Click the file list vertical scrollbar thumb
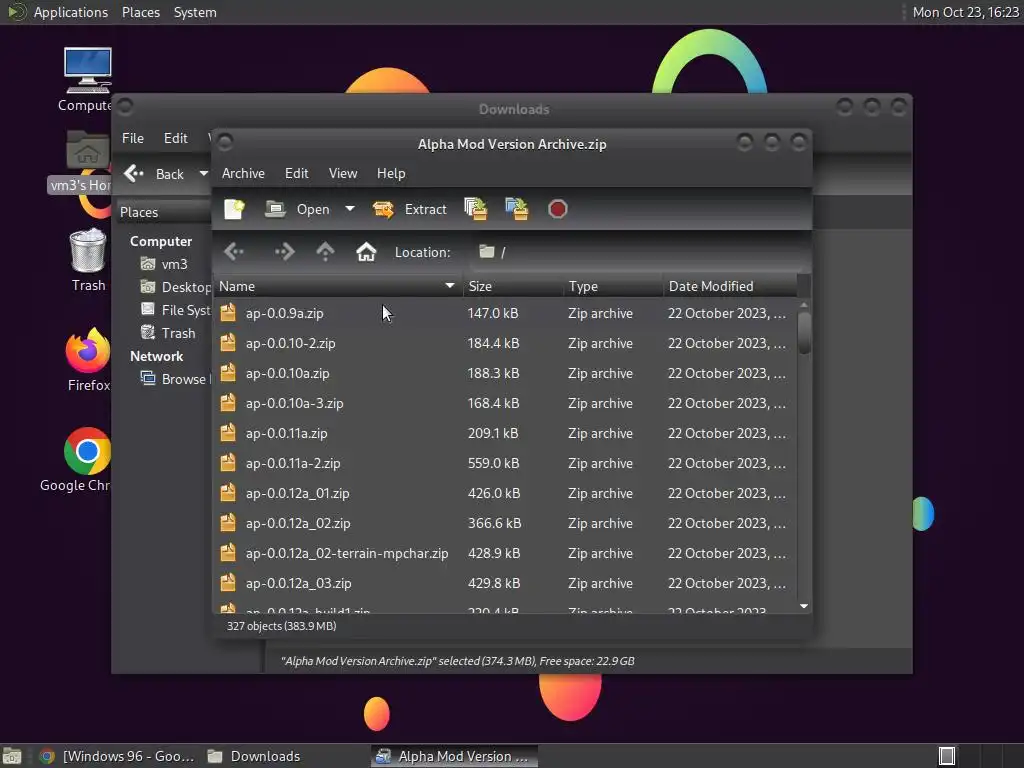This screenshot has width=1024, height=768. point(804,333)
